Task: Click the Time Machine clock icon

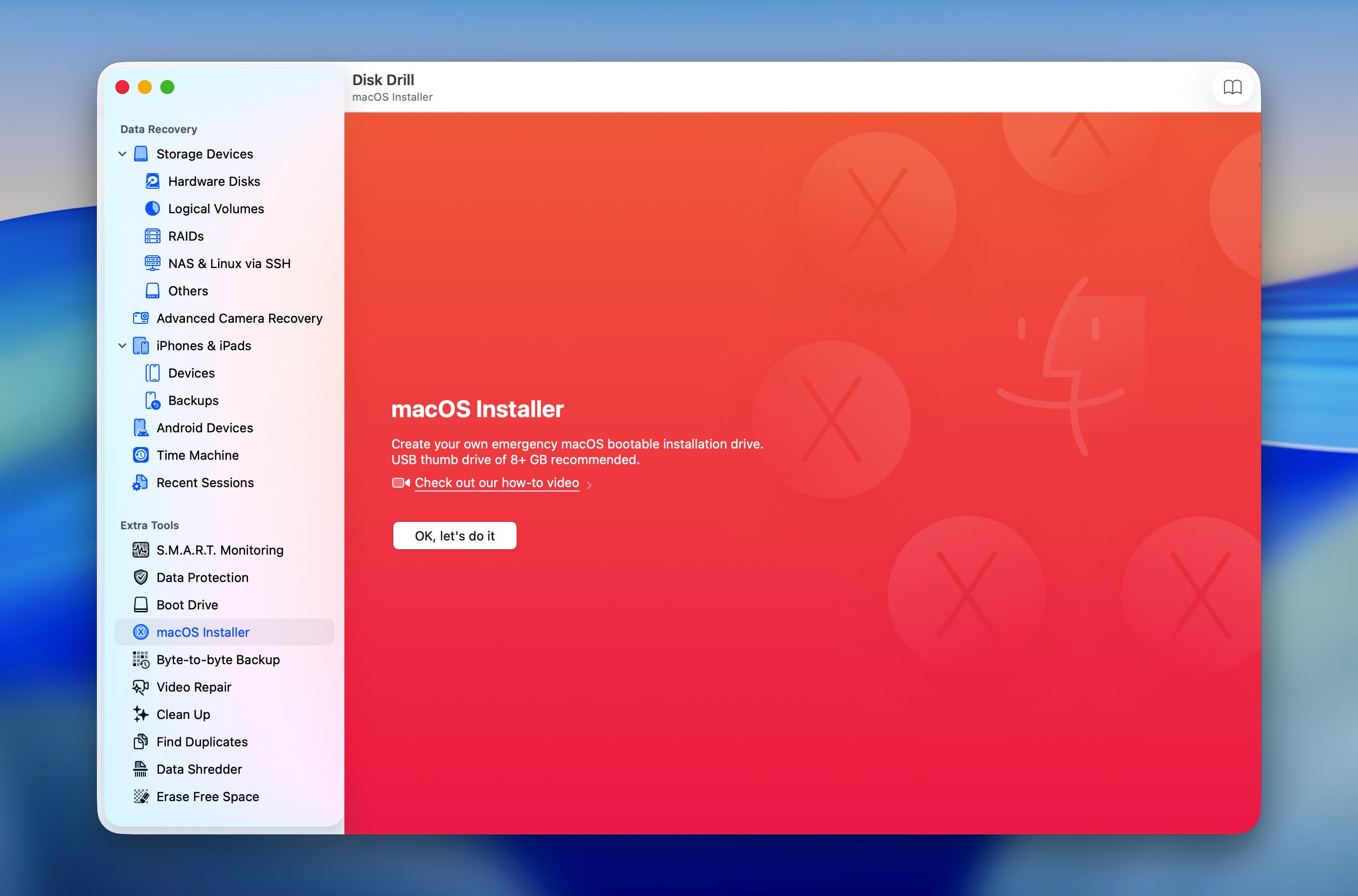Action: (140, 455)
